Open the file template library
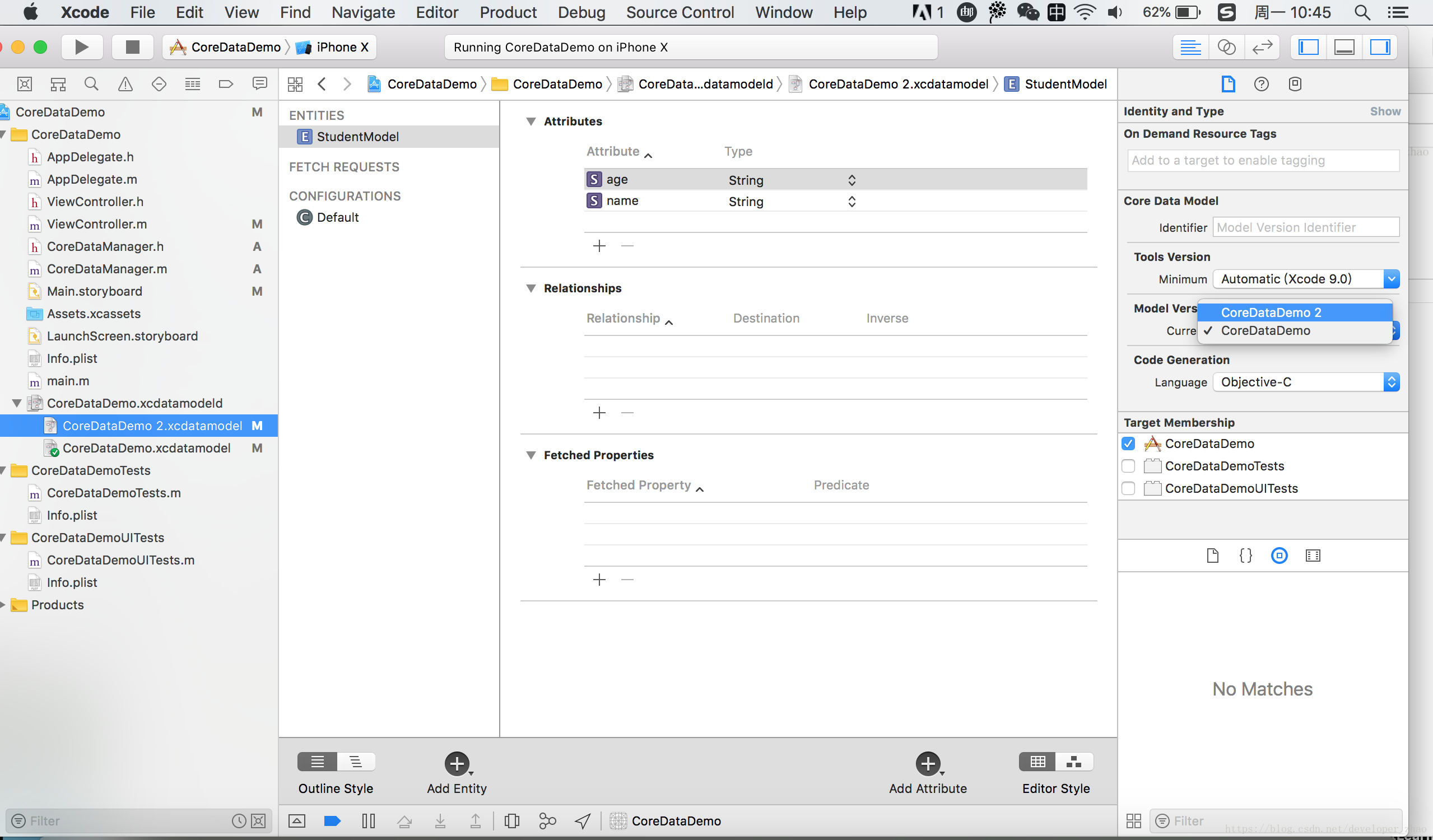This screenshot has height=840, width=1433. click(x=1212, y=556)
